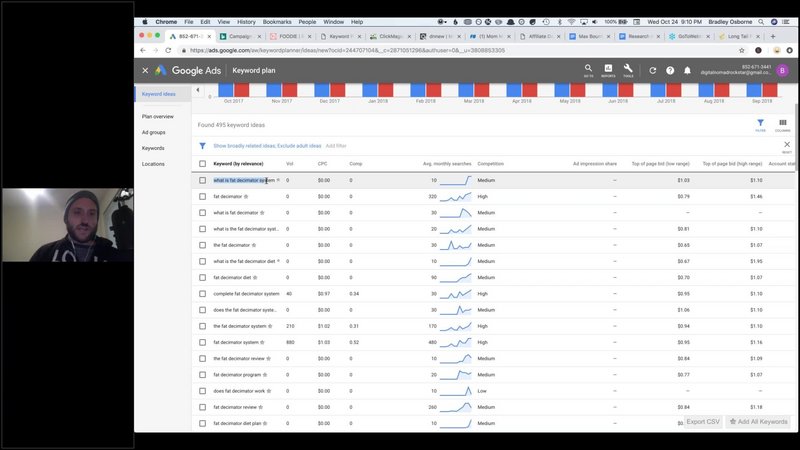Image resolution: width=800 pixels, height=450 pixels.
Task: Sort by Top of page bid (high range)
Action: [732, 164]
